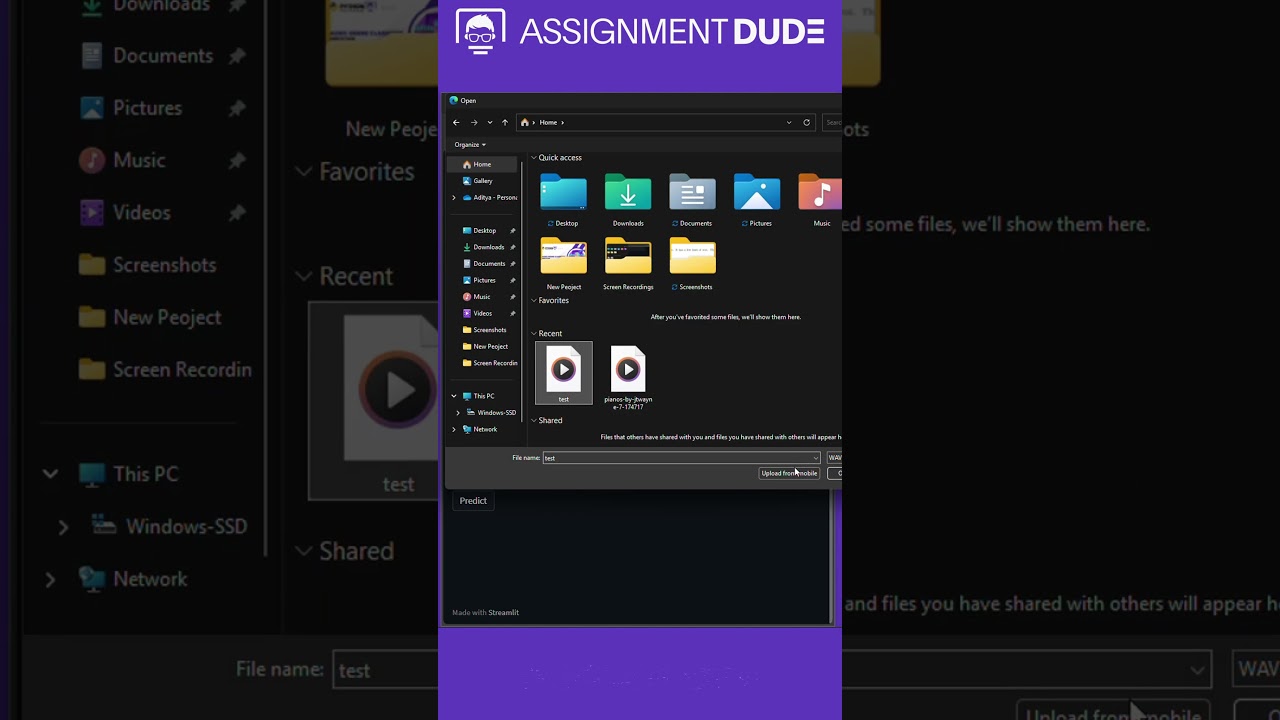Open the green Downloads folder tile in Quick access
1280x720 pixels.
[628, 200]
